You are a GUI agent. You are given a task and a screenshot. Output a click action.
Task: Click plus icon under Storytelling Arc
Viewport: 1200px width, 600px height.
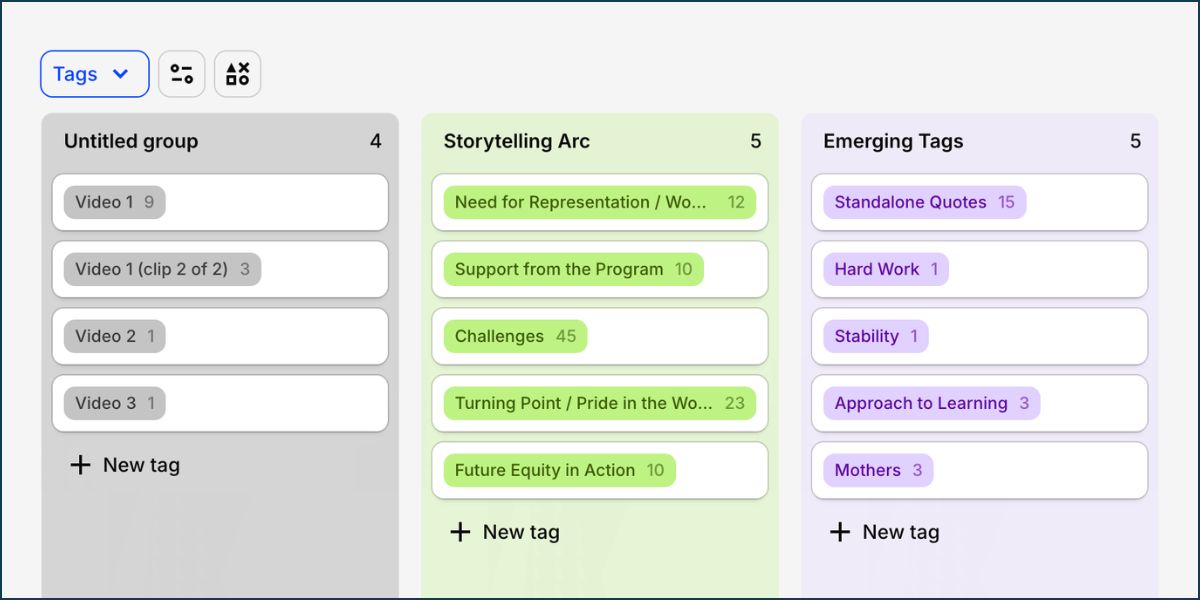[x=460, y=532]
